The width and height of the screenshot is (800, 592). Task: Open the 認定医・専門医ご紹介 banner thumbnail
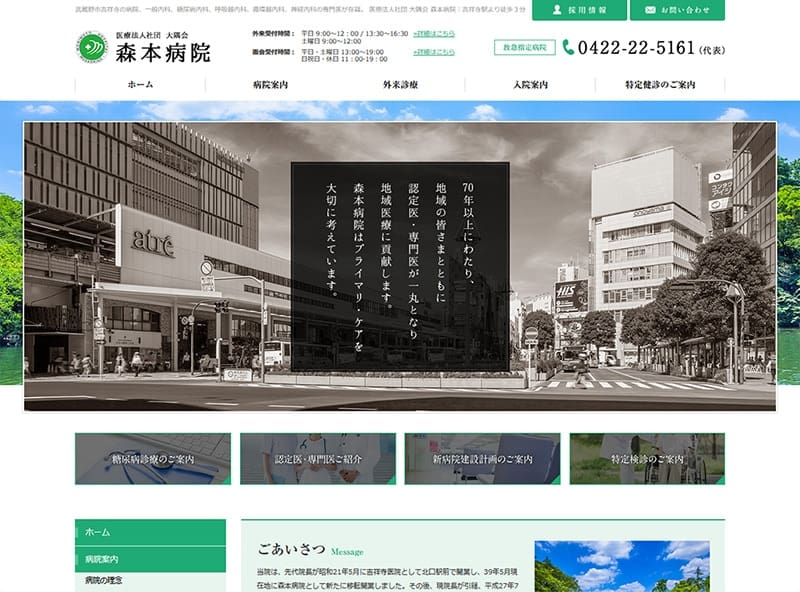pos(318,459)
